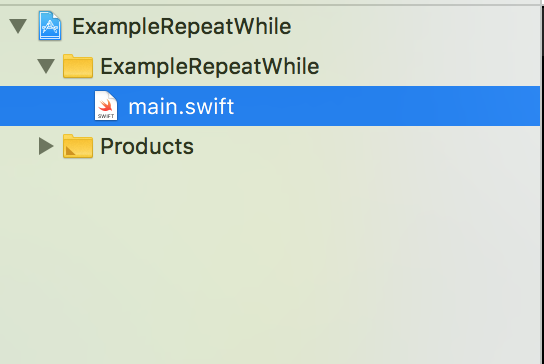The width and height of the screenshot is (544, 364).
Task: Click the navigator's right edge divider
Action: coord(542,182)
